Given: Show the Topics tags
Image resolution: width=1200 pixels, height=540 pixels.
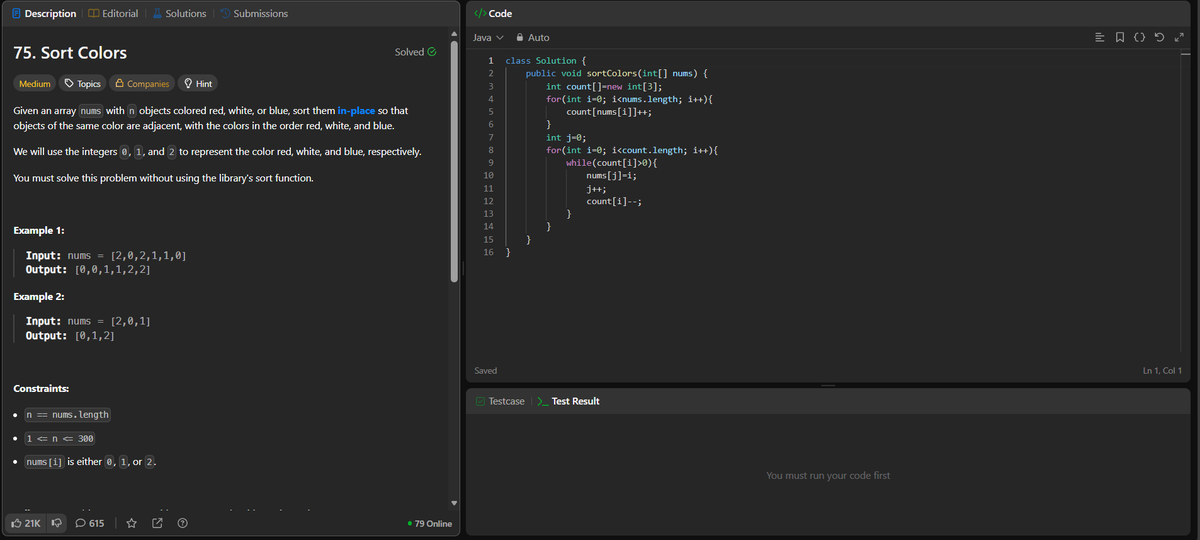Looking at the screenshot, I should 82,84.
